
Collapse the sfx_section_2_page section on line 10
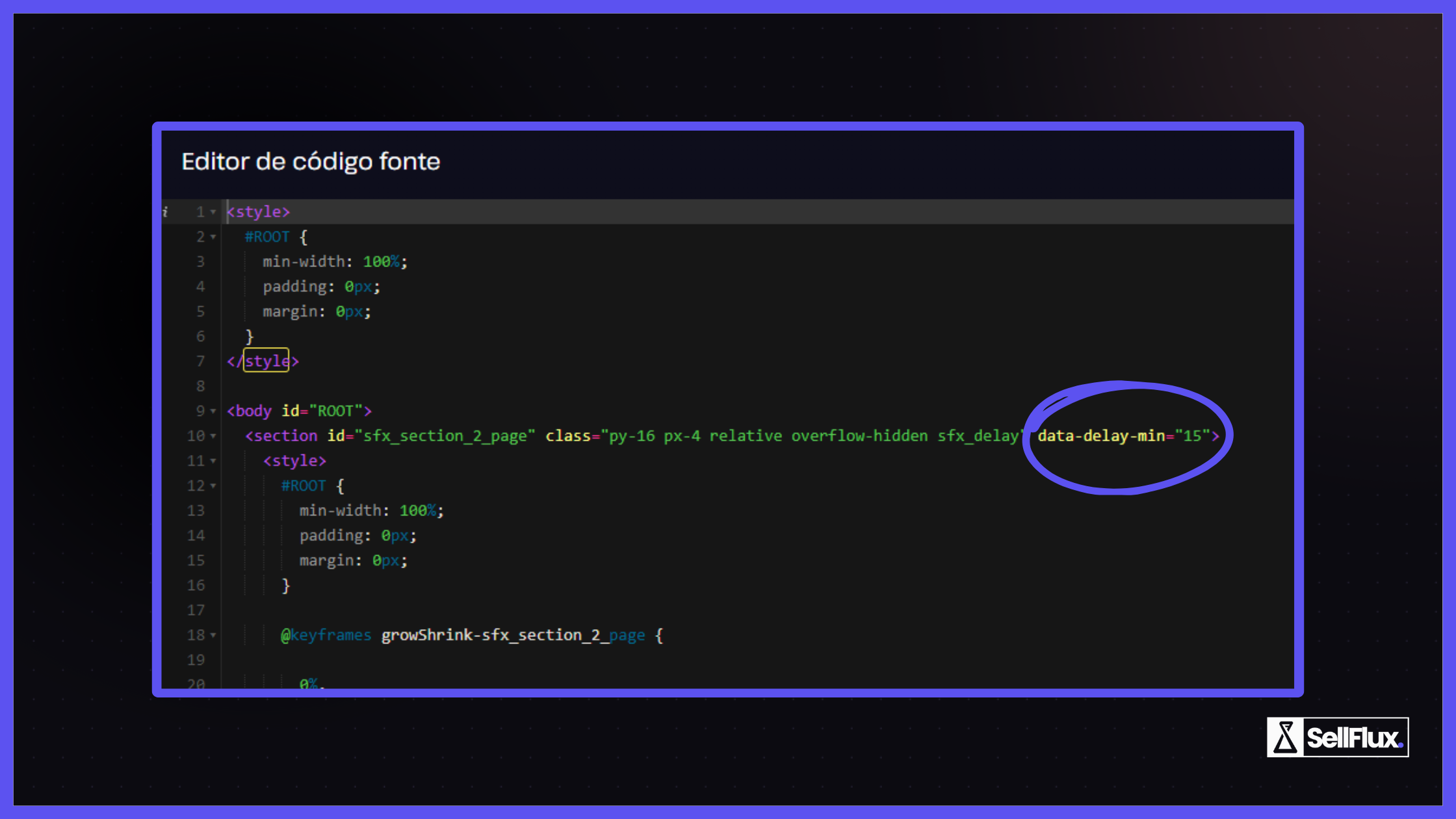213,435
